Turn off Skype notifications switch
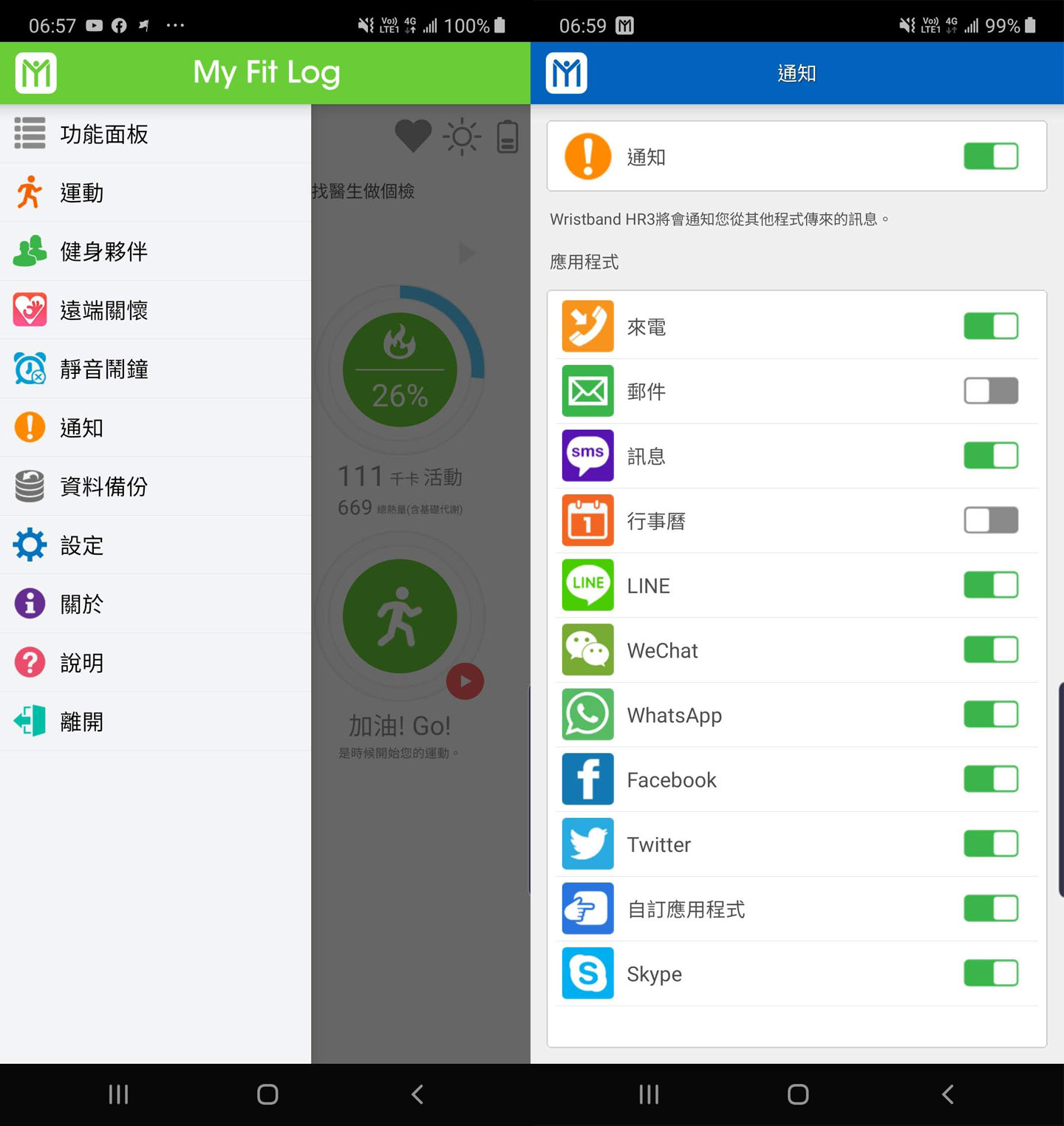Viewport: 1064px width, 1126px height. point(991,973)
